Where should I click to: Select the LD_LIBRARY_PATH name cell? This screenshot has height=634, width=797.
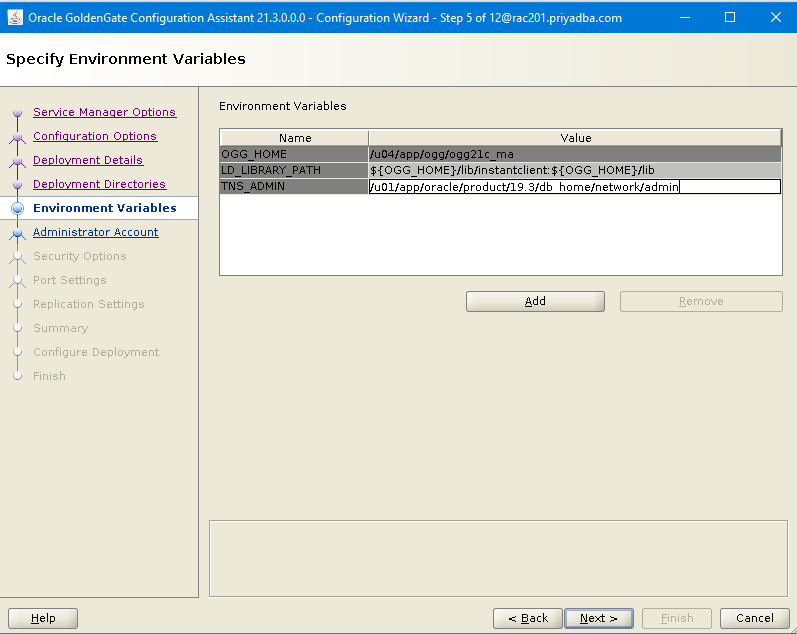click(x=294, y=170)
